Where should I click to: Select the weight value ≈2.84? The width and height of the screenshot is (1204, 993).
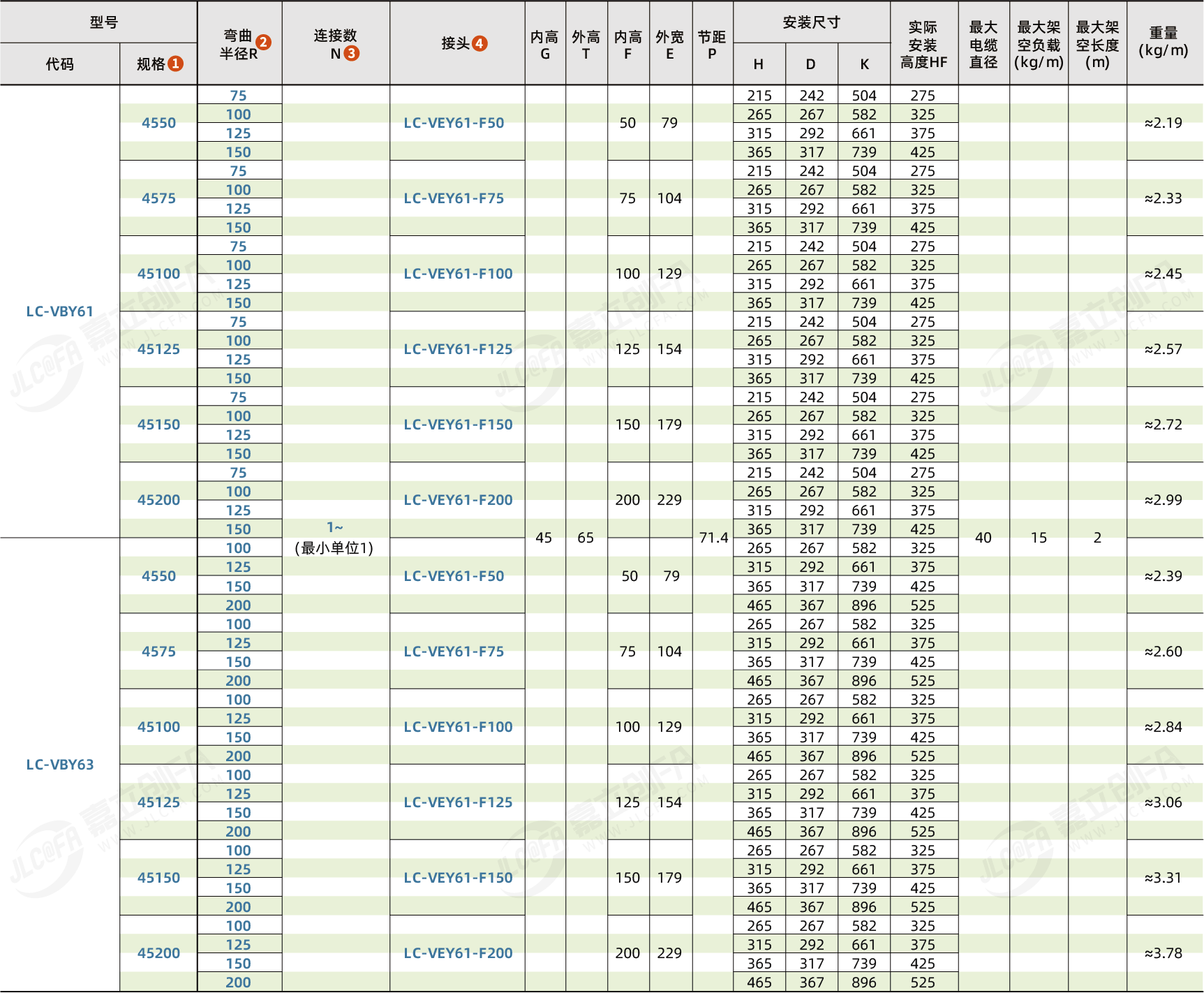tap(1164, 727)
